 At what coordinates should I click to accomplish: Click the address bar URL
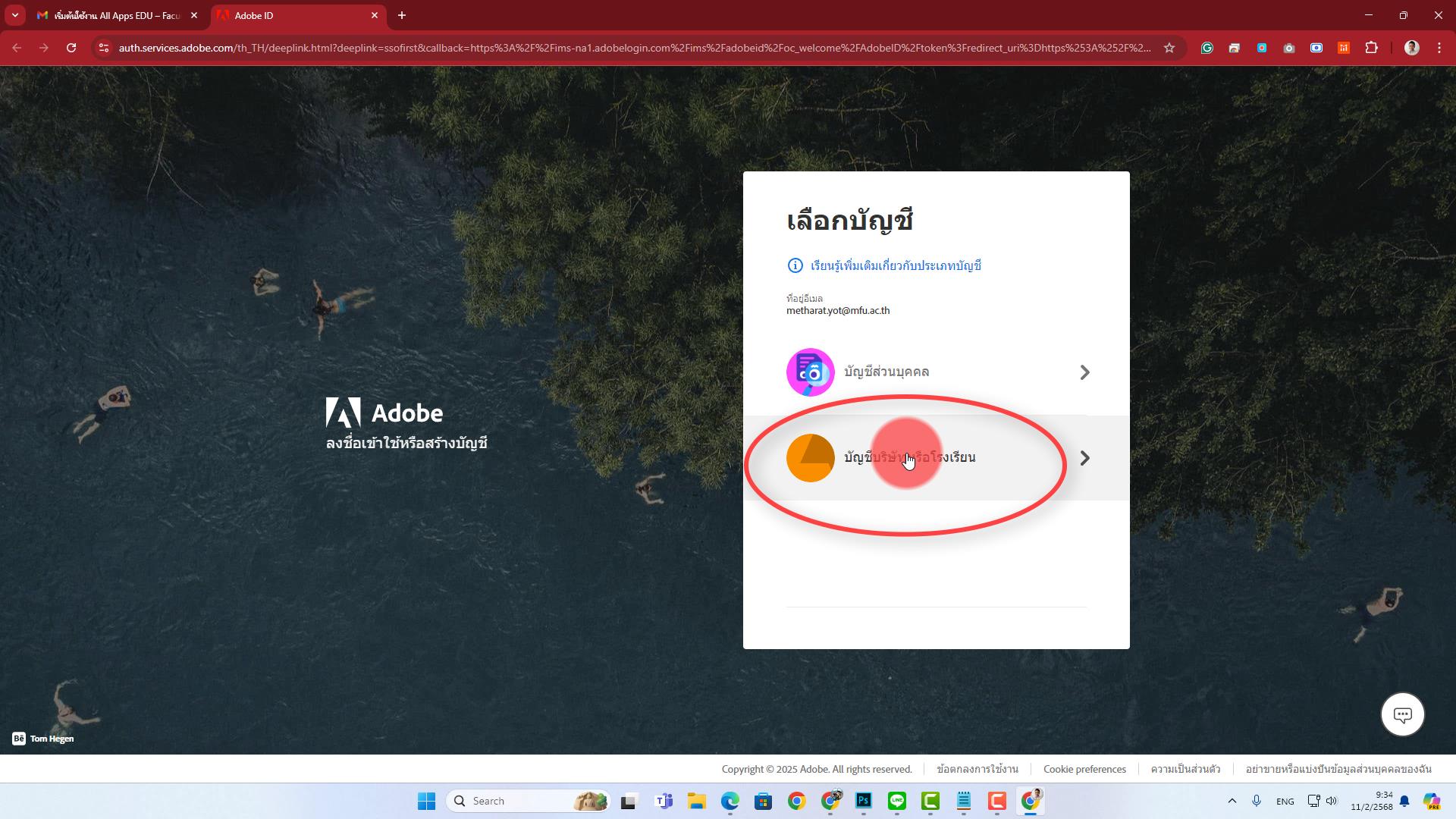pyautogui.click(x=635, y=48)
